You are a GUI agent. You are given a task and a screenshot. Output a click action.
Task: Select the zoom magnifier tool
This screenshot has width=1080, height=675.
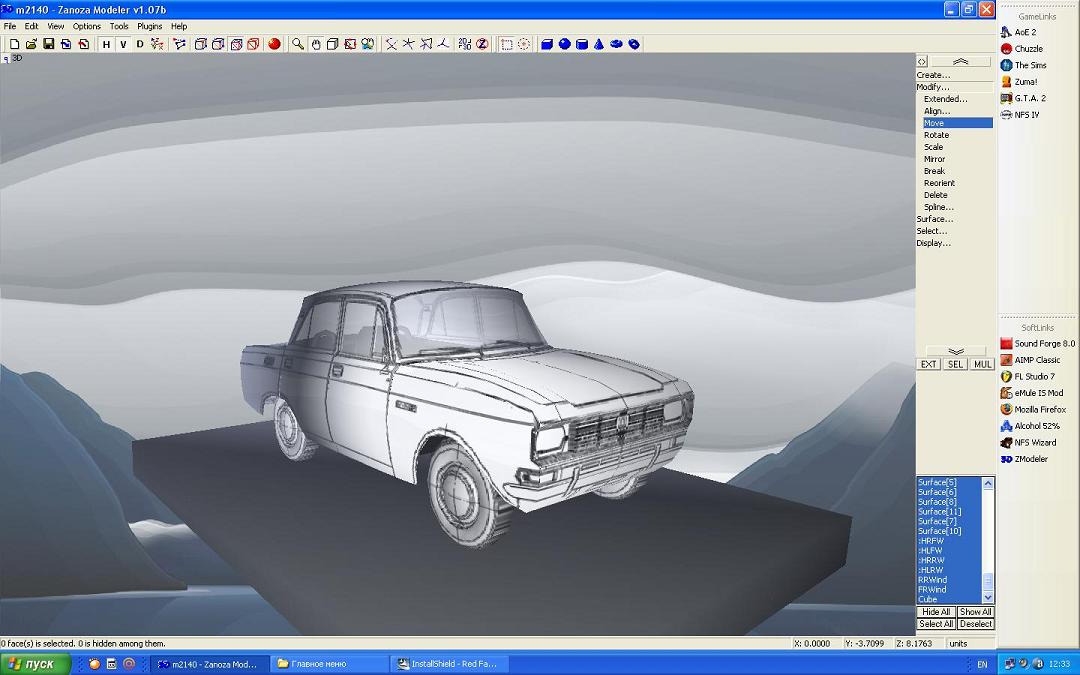point(298,44)
